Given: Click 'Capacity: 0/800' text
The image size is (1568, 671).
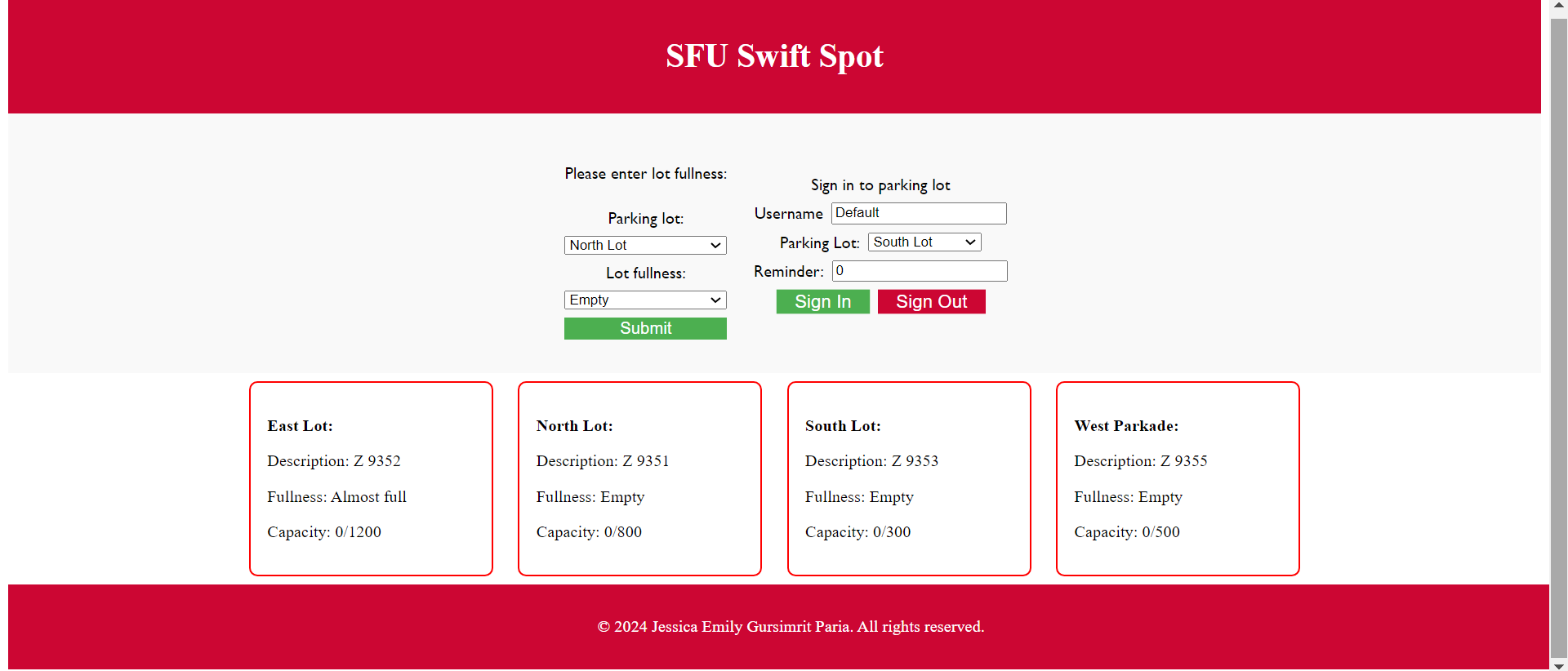Looking at the screenshot, I should click(589, 532).
